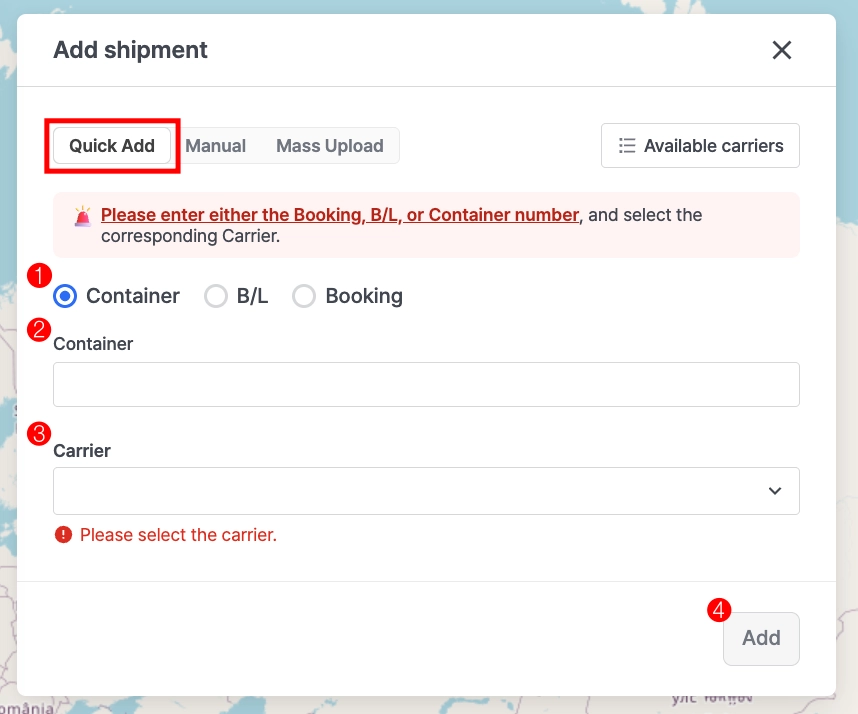Screen dimensions: 858x714
Task: Switch to the Quick Add tab
Action: 112,146
